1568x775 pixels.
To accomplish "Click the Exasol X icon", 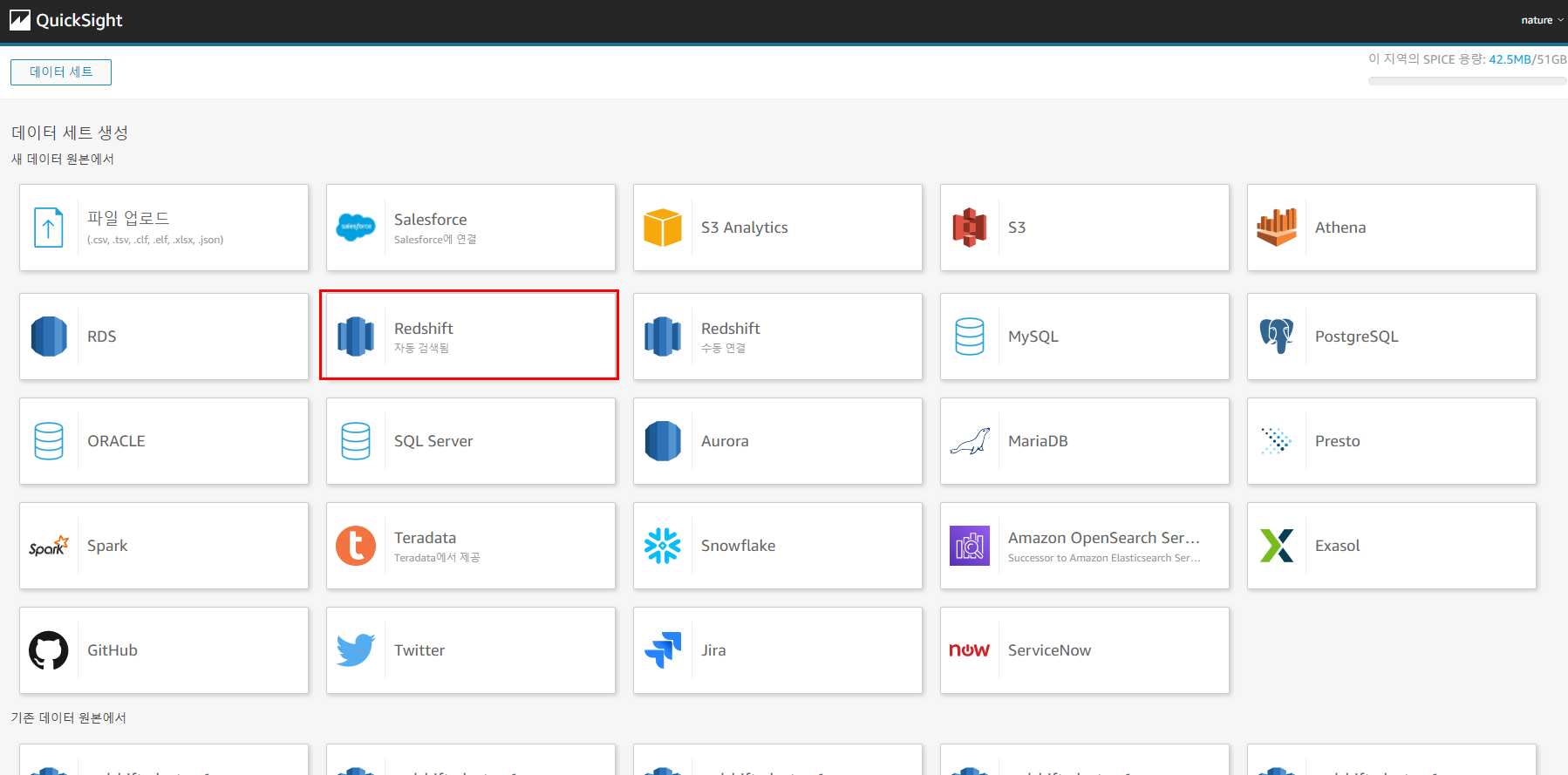I will [1277, 546].
